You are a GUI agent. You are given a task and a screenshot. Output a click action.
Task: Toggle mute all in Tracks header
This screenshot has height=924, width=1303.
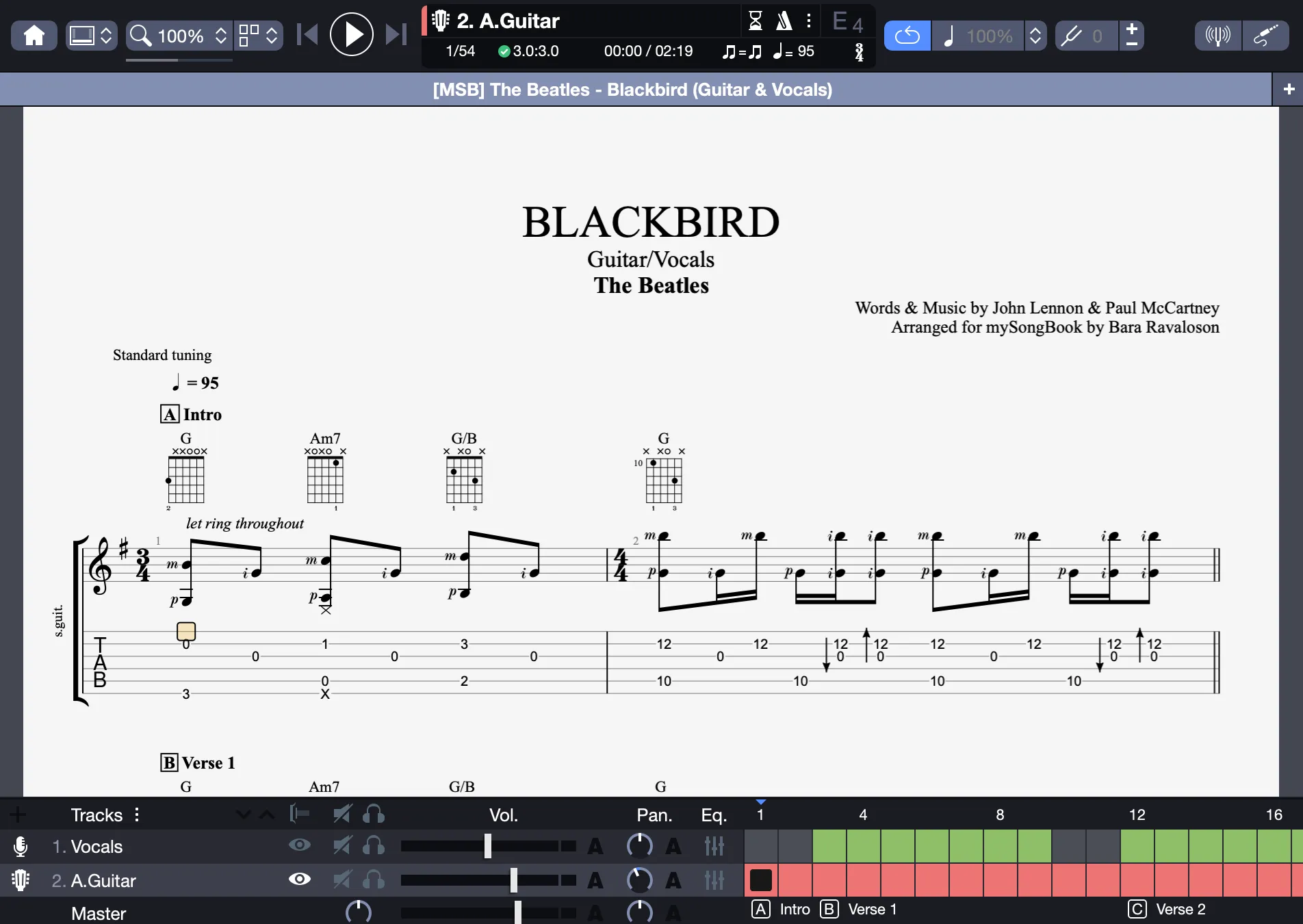[x=341, y=814]
